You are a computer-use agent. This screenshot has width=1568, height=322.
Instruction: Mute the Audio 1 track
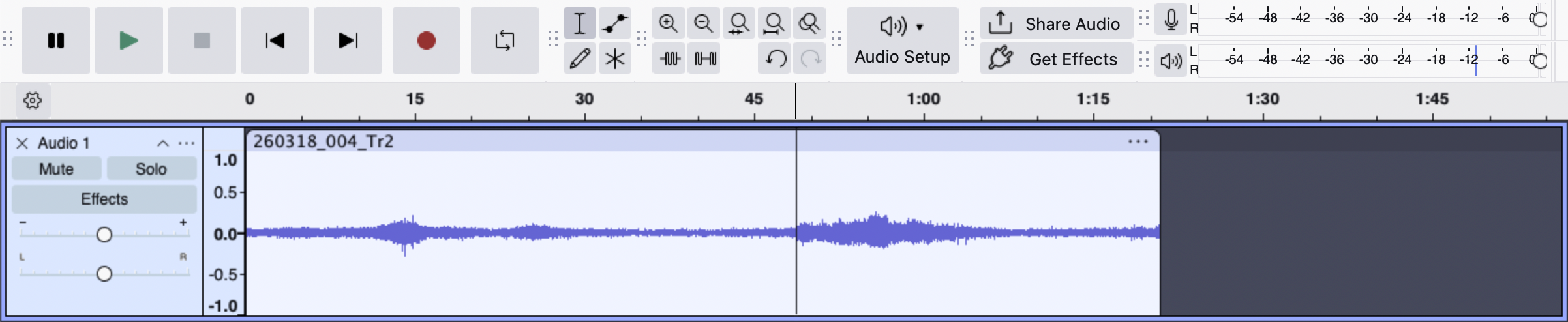[x=57, y=169]
